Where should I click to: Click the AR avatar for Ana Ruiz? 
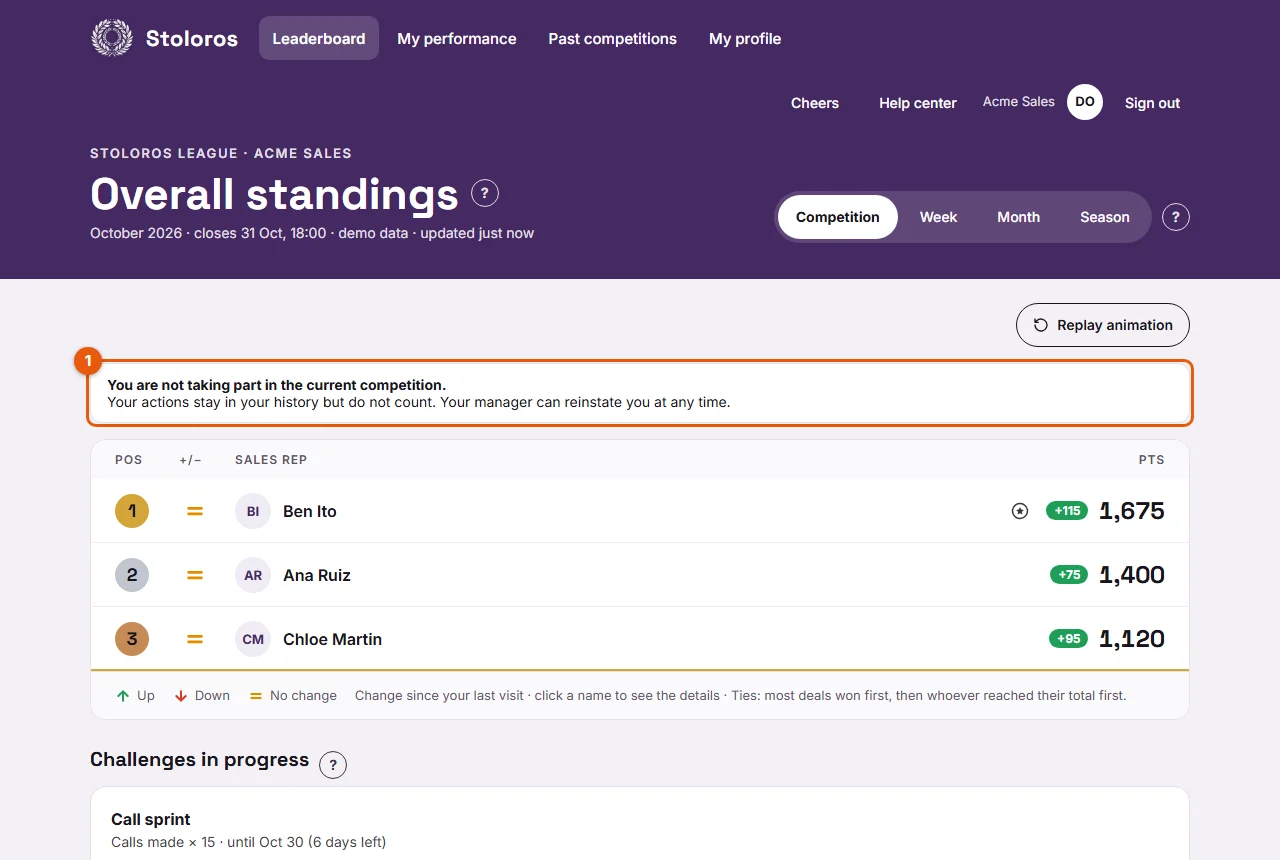253,575
